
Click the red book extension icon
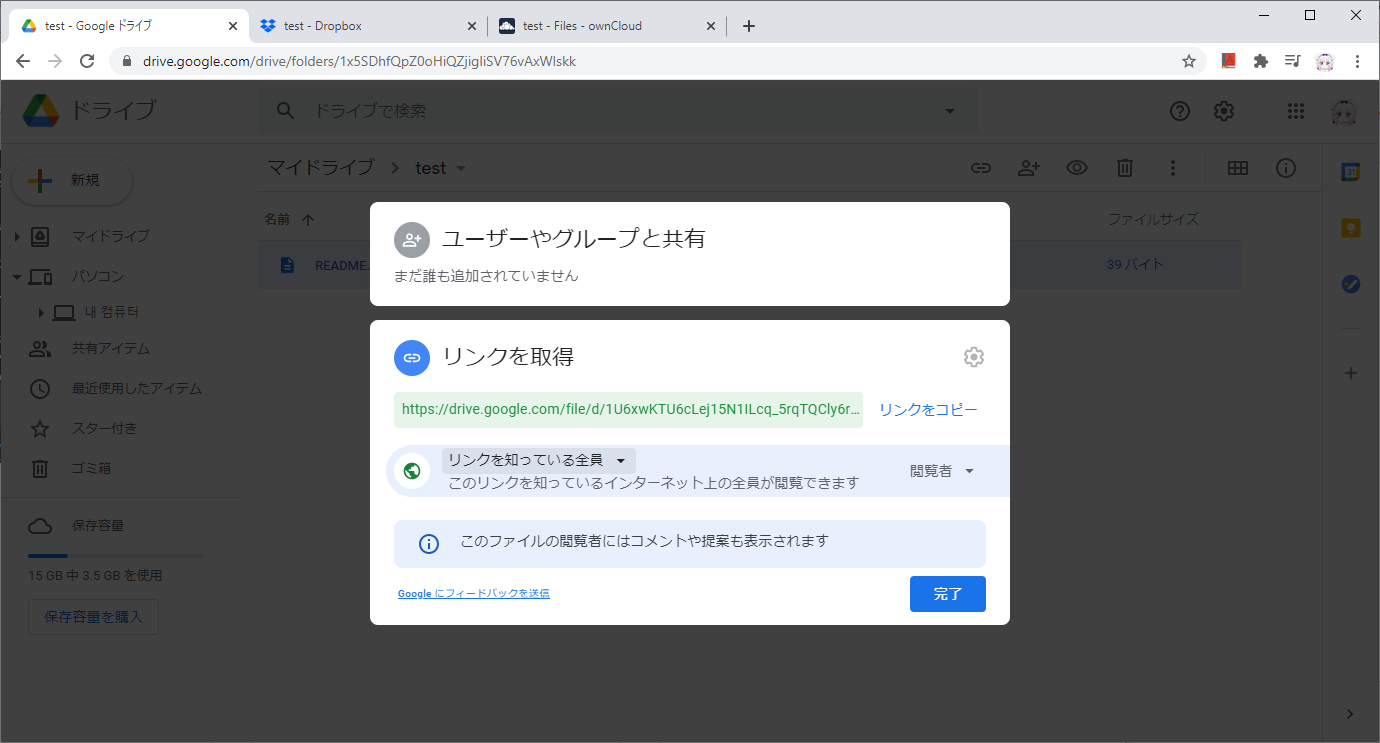coord(1229,61)
